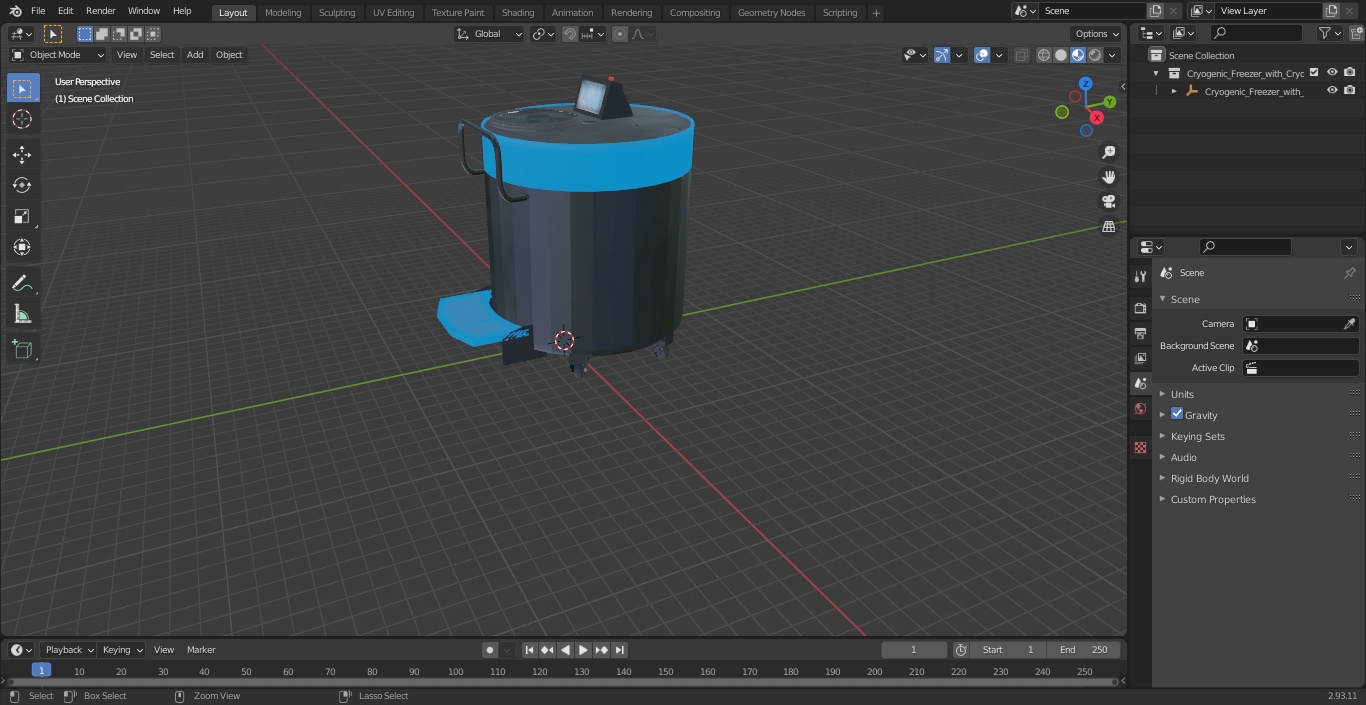
Task: Open the View Layer properties tab
Action: point(1140,358)
